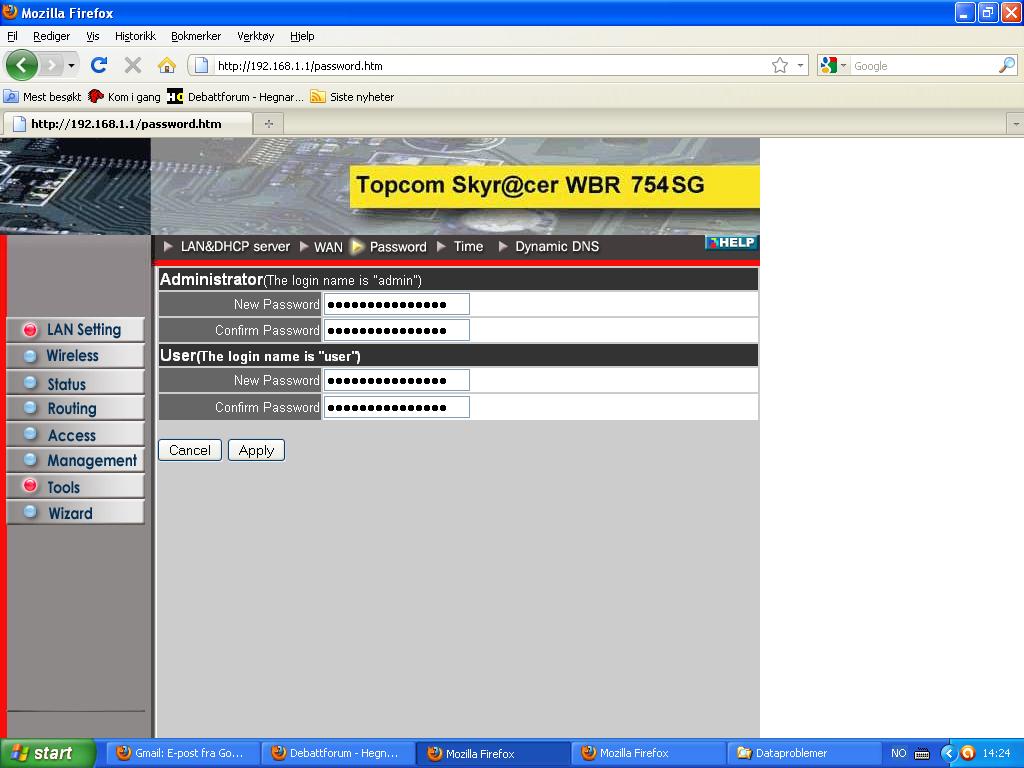Open a new tab with the plus button

(268, 123)
